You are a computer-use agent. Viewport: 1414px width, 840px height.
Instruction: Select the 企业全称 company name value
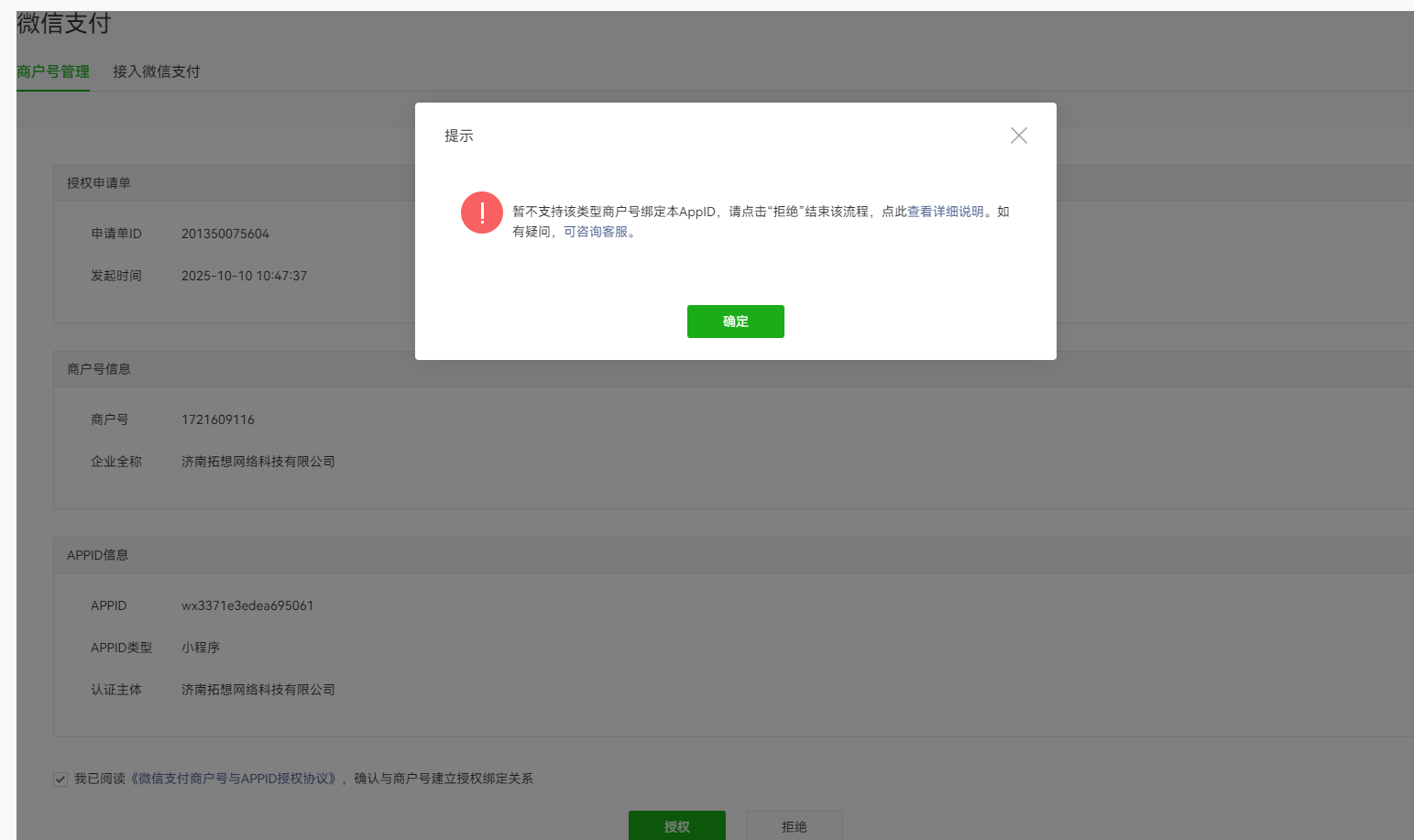tap(258, 462)
